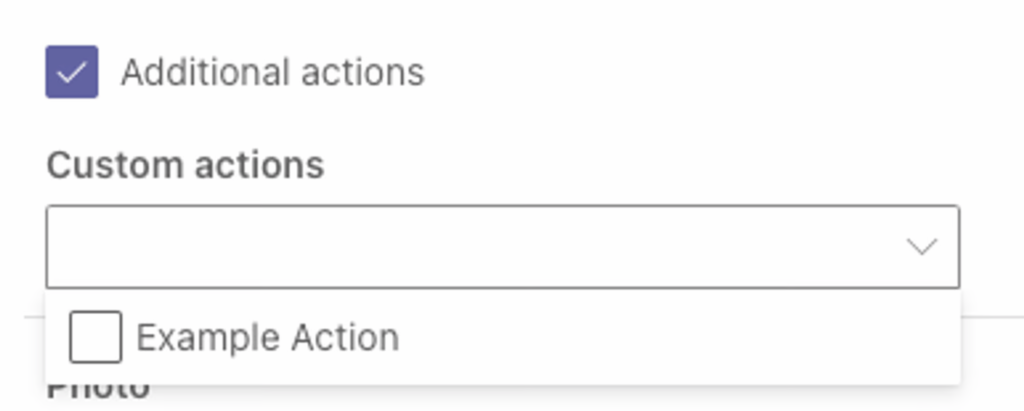Collapse the Custom actions dropdown list

click(x=921, y=246)
